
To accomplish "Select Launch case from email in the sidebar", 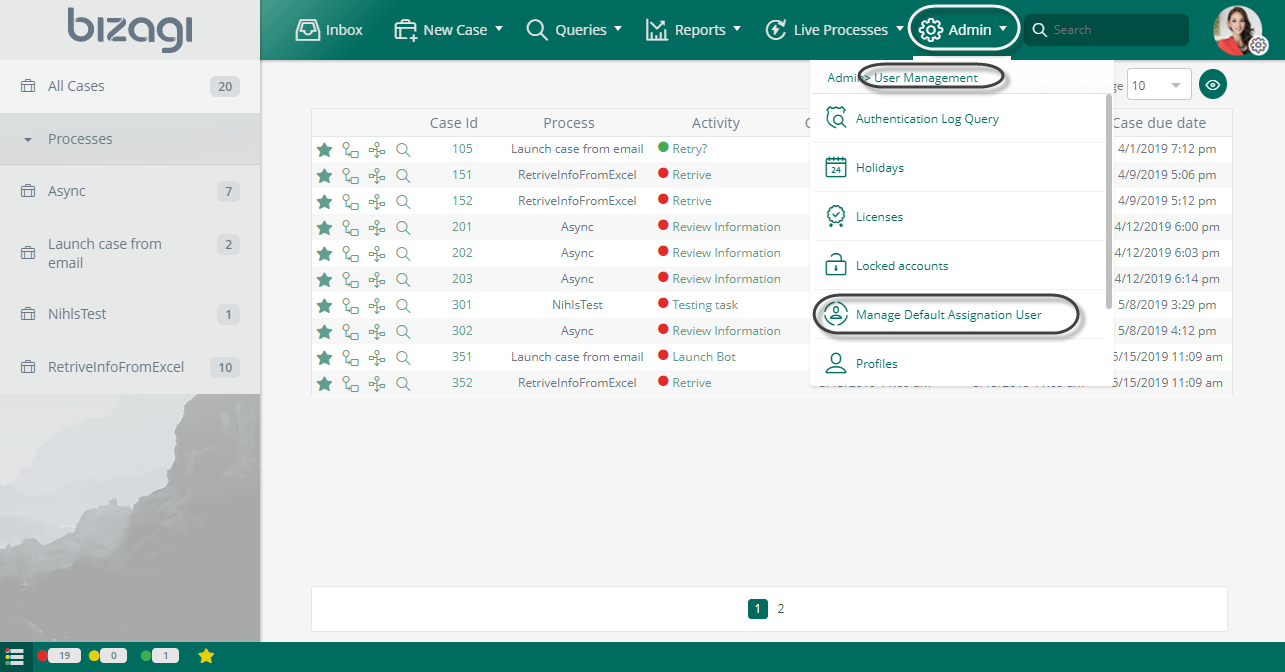I will tap(130, 253).
